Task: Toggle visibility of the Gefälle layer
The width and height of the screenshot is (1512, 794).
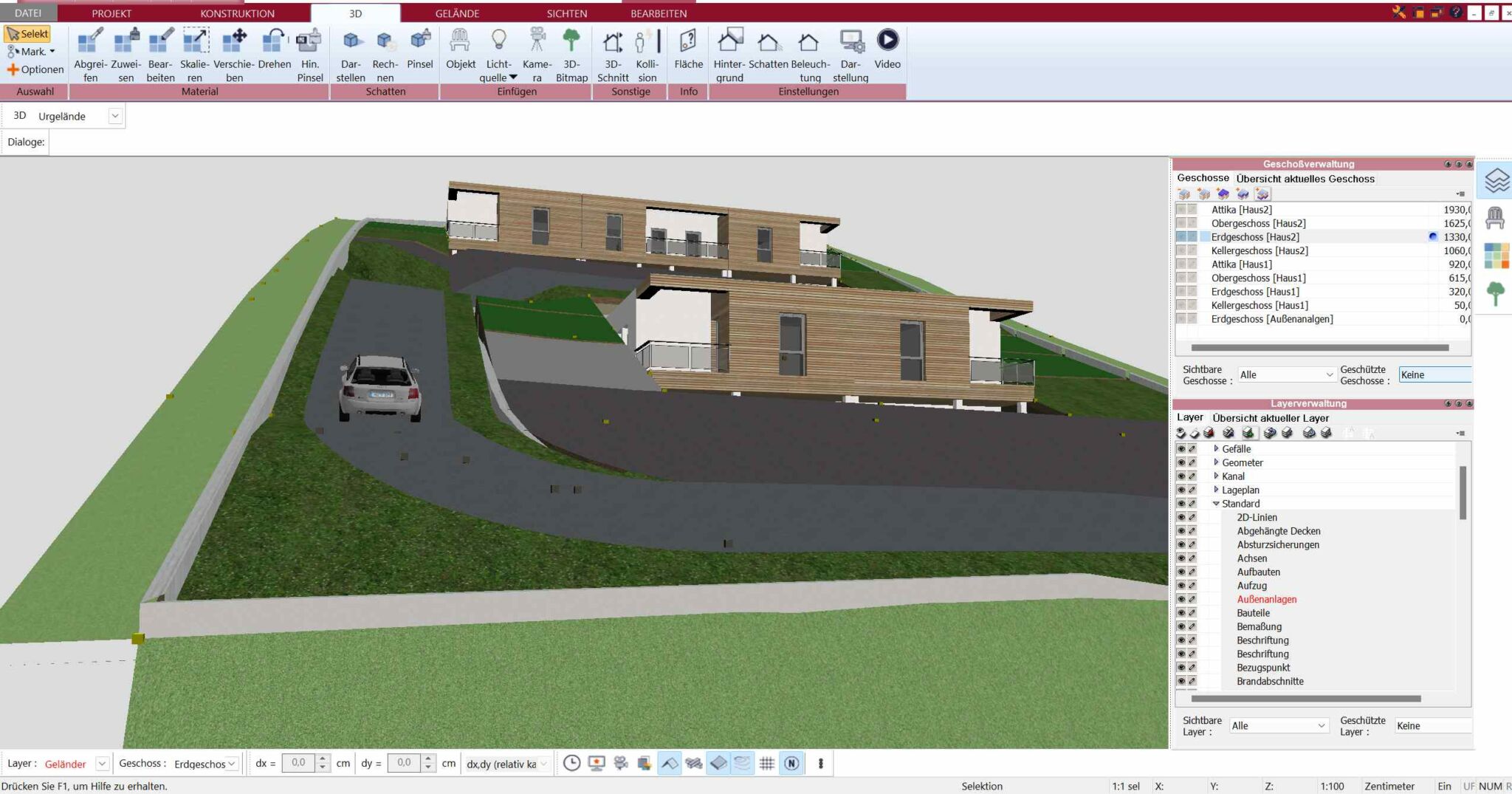Action: (1182, 448)
